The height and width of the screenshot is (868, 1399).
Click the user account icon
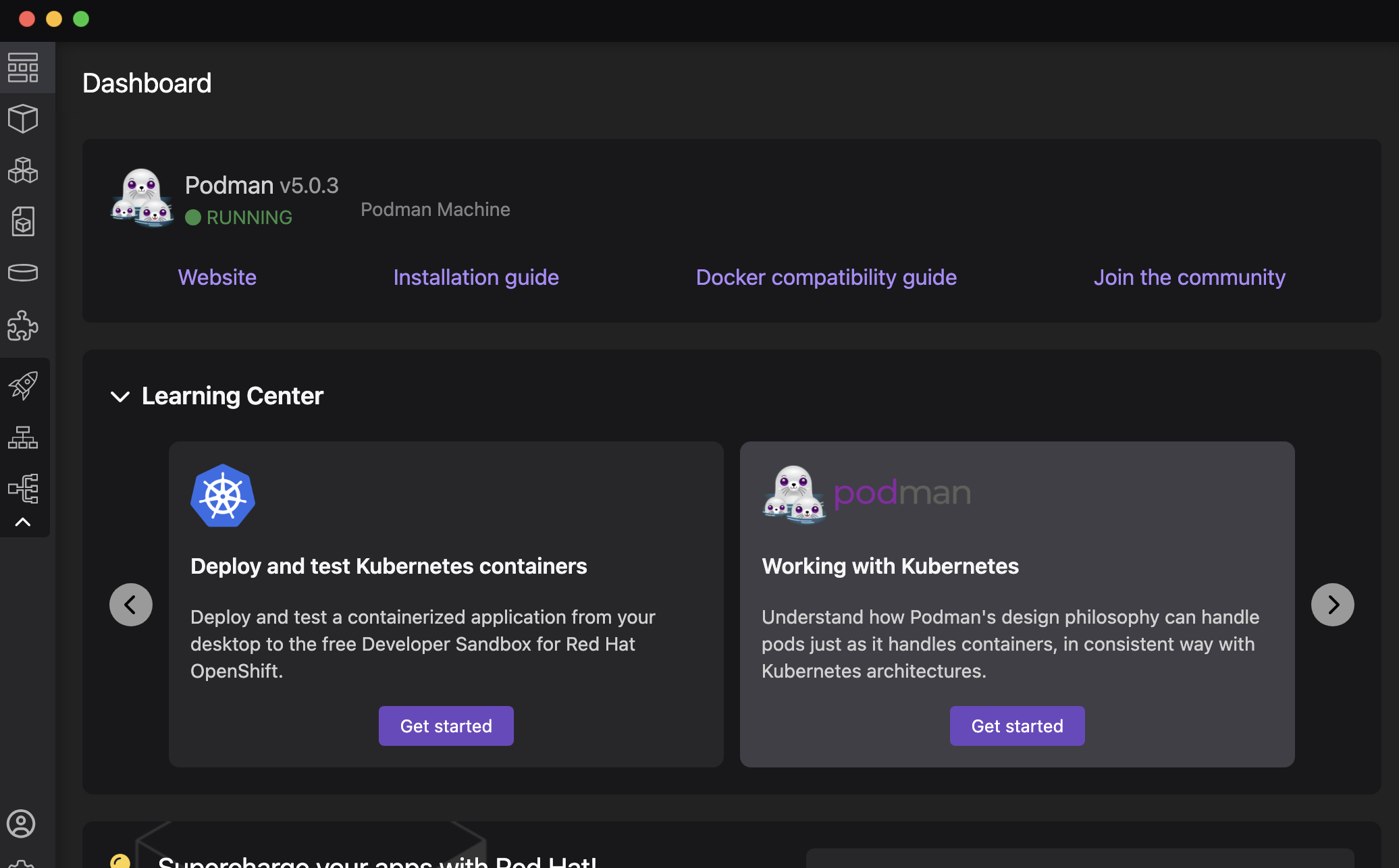(x=21, y=823)
